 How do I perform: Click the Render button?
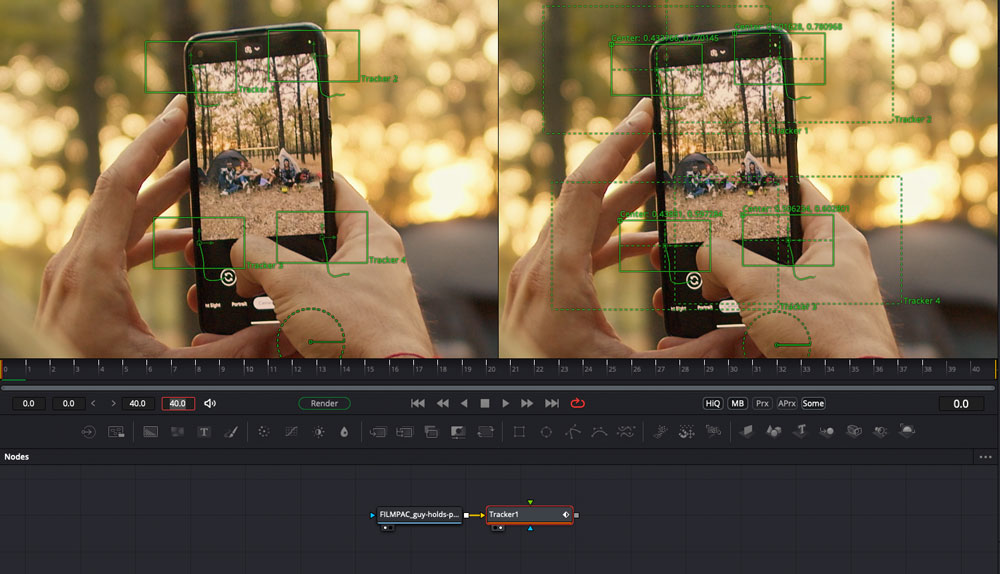click(324, 403)
